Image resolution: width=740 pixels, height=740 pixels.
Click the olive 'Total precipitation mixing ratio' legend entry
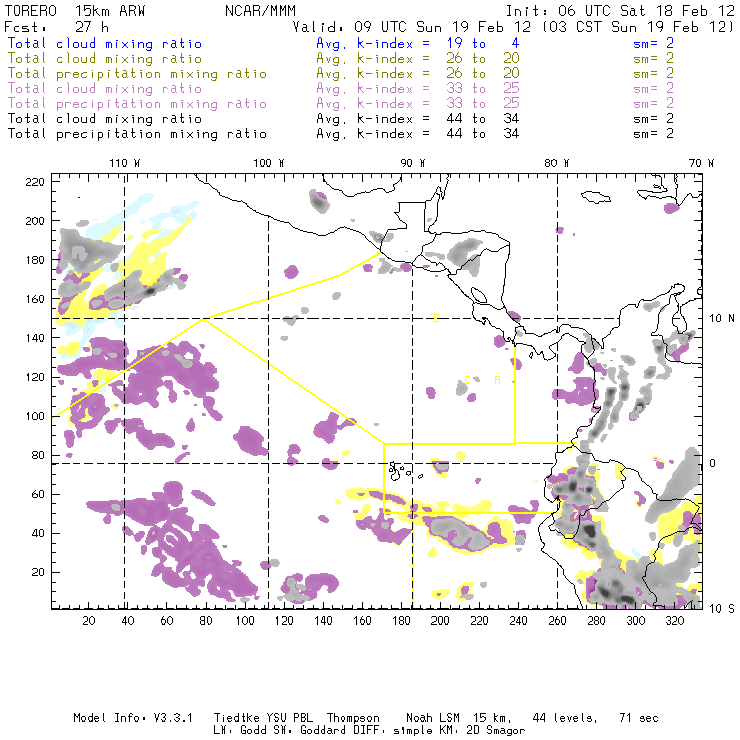pos(137,74)
